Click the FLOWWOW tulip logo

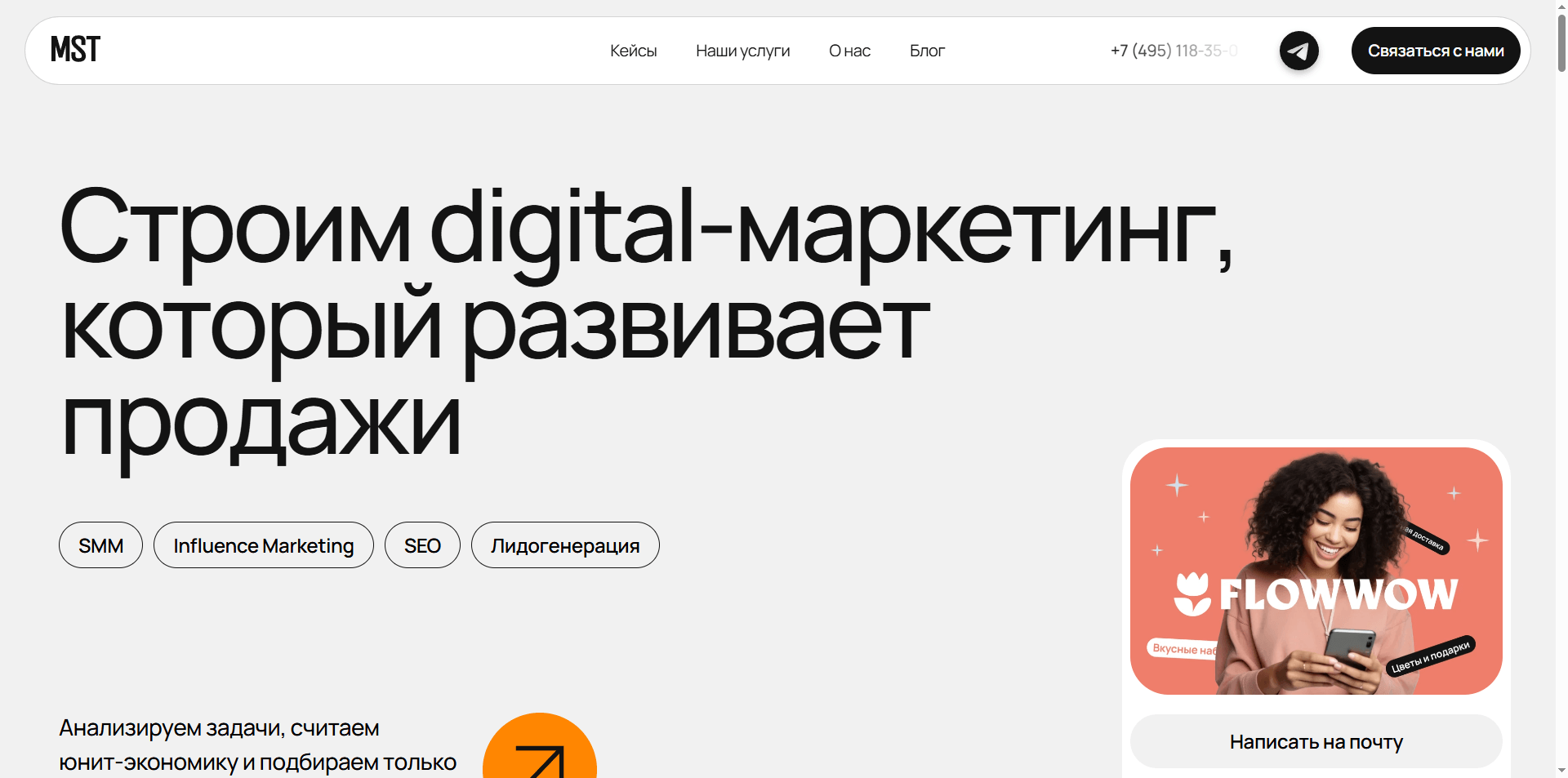point(1192,594)
